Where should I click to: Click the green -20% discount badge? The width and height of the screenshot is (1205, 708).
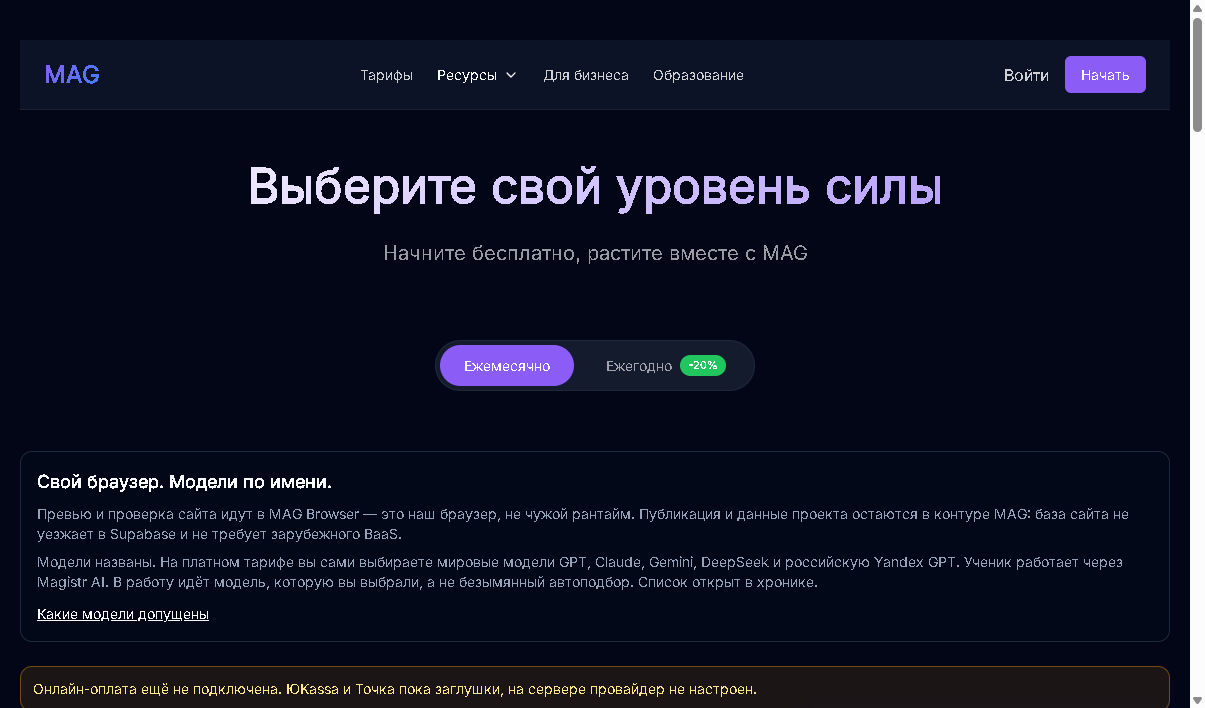703,365
